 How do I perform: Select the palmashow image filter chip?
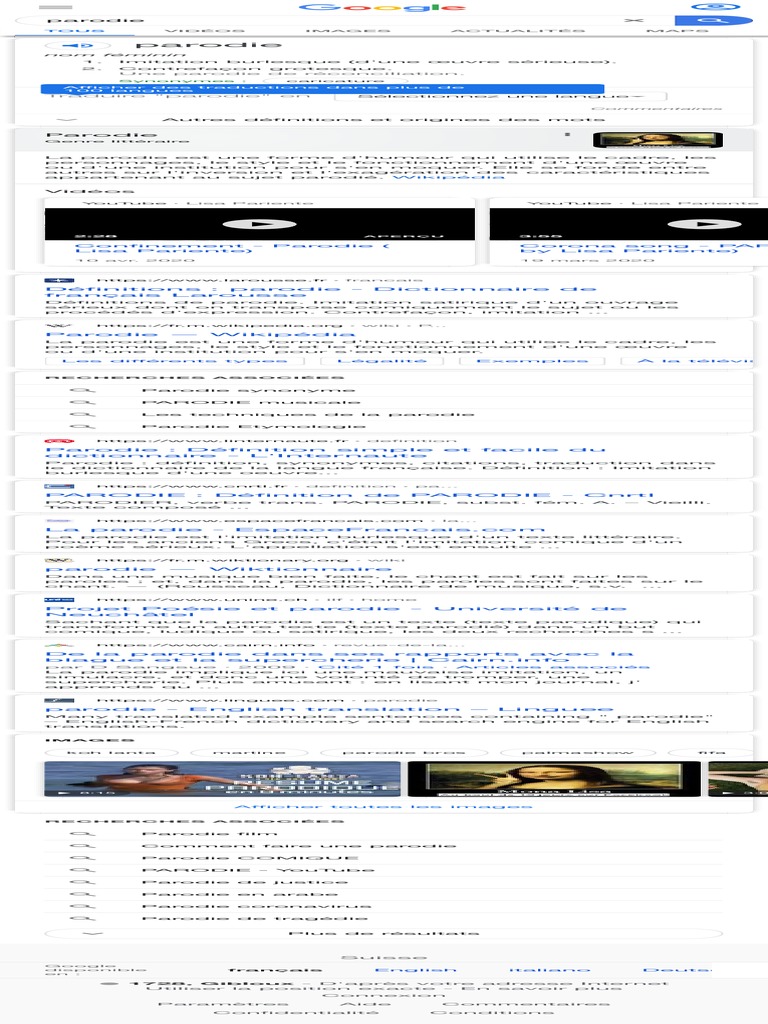[577, 752]
